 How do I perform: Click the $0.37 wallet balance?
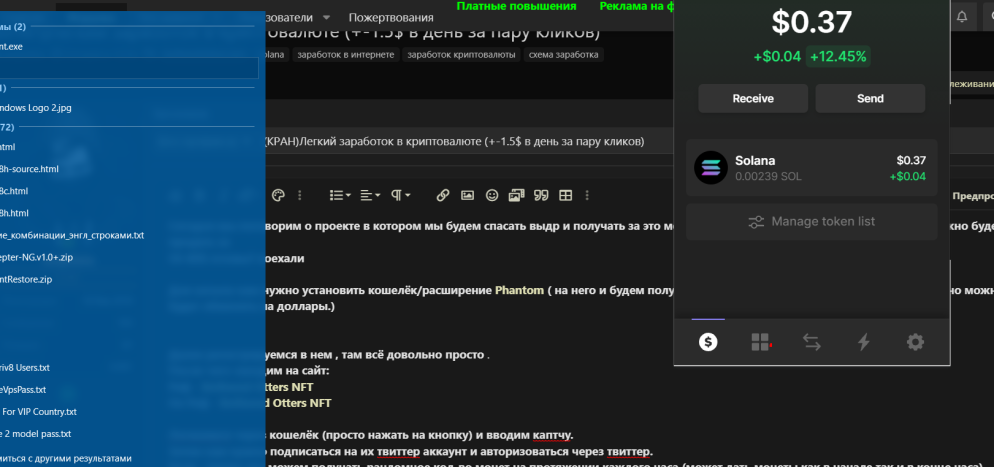[x=811, y=23]
